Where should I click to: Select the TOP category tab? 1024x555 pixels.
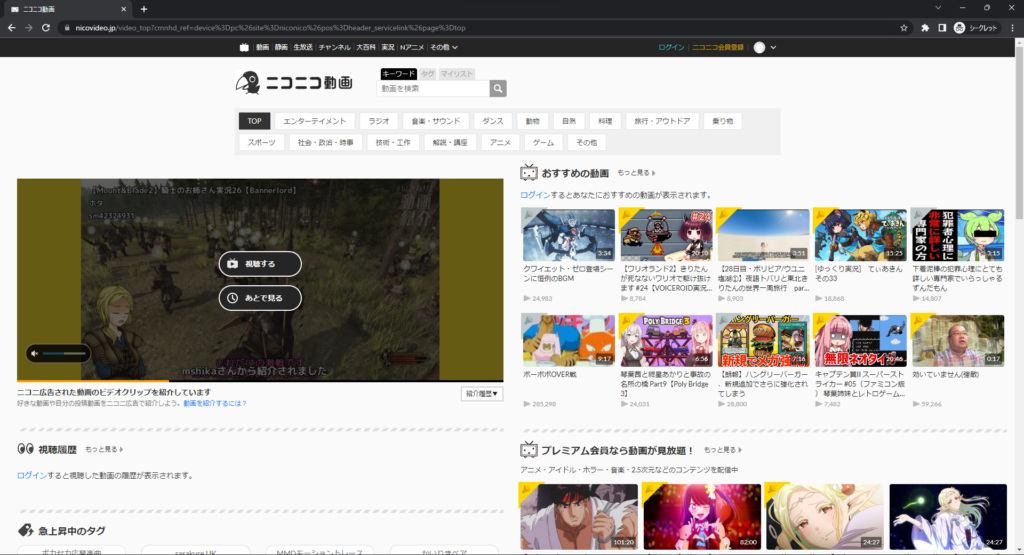(255, 121)
